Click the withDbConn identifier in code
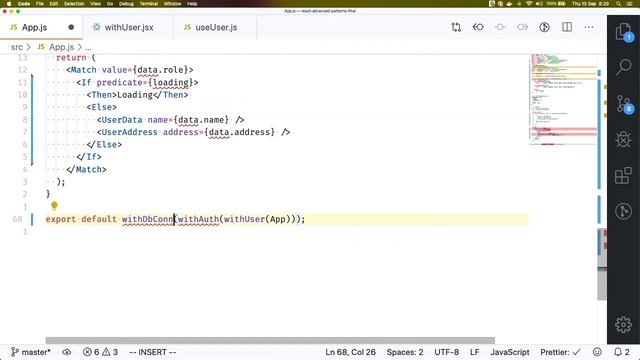 pos(148,219)
